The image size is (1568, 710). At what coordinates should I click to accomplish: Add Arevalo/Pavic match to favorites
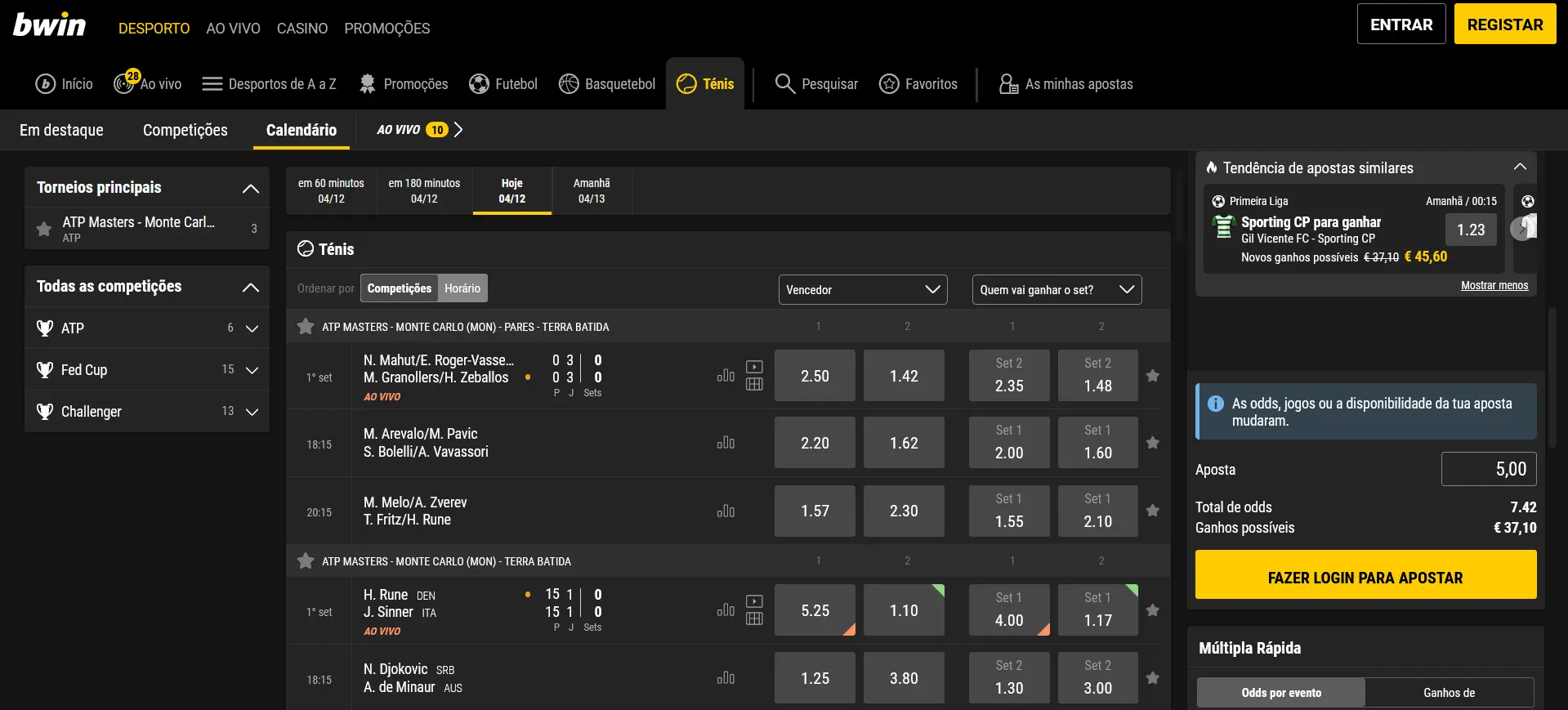[1153, 443]
